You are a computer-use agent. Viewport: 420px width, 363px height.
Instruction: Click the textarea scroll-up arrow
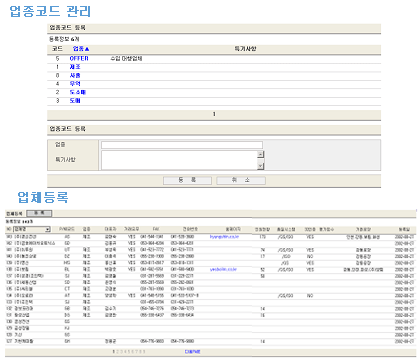pos(261,154)
